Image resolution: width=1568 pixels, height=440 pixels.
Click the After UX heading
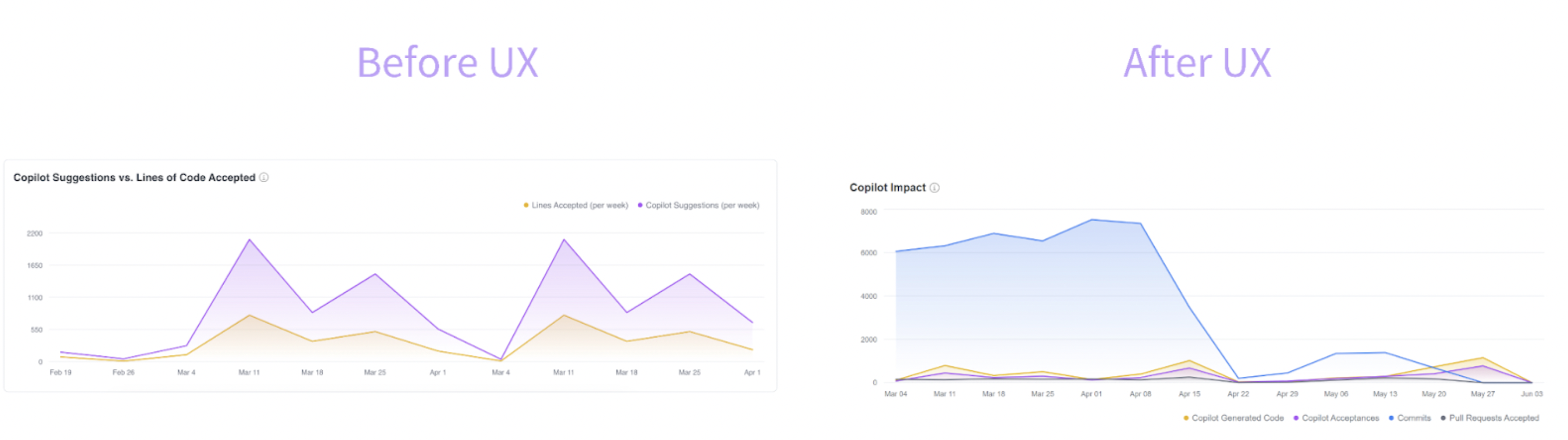1197,63
